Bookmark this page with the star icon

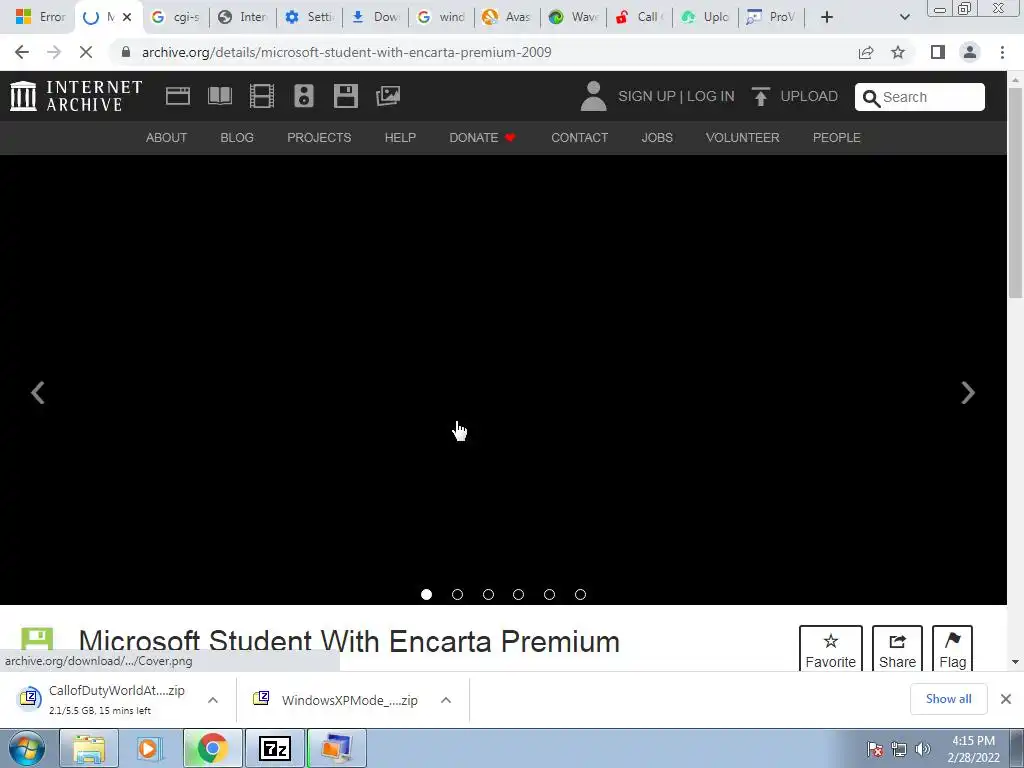[x=898, y=52]
